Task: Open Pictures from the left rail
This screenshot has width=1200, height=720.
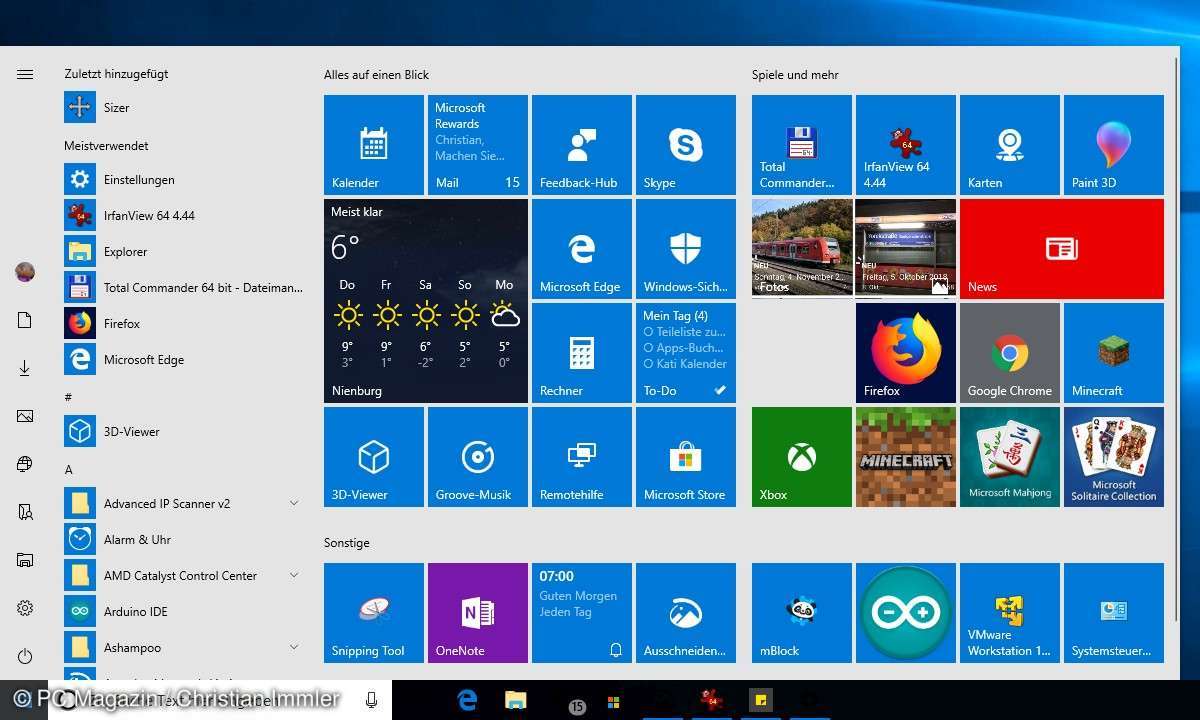Action: [25, 416]
